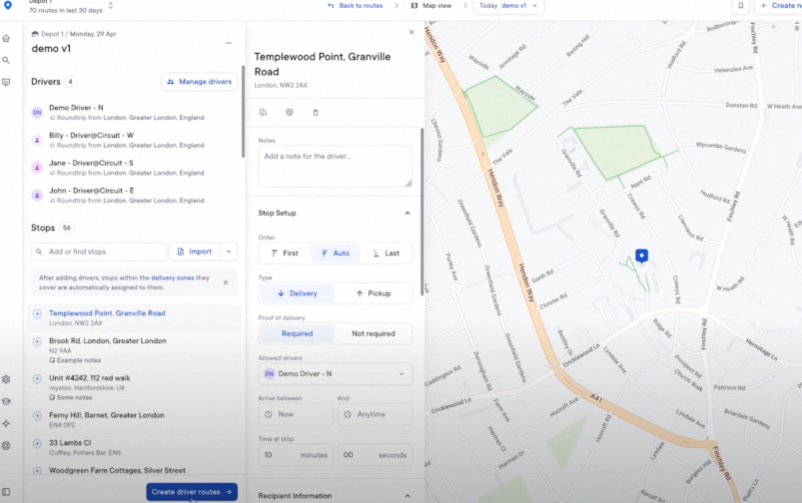This screenshot has width=802, height=503.
Task: Set proof of delivery to Not required
Action: coord(373,334)
